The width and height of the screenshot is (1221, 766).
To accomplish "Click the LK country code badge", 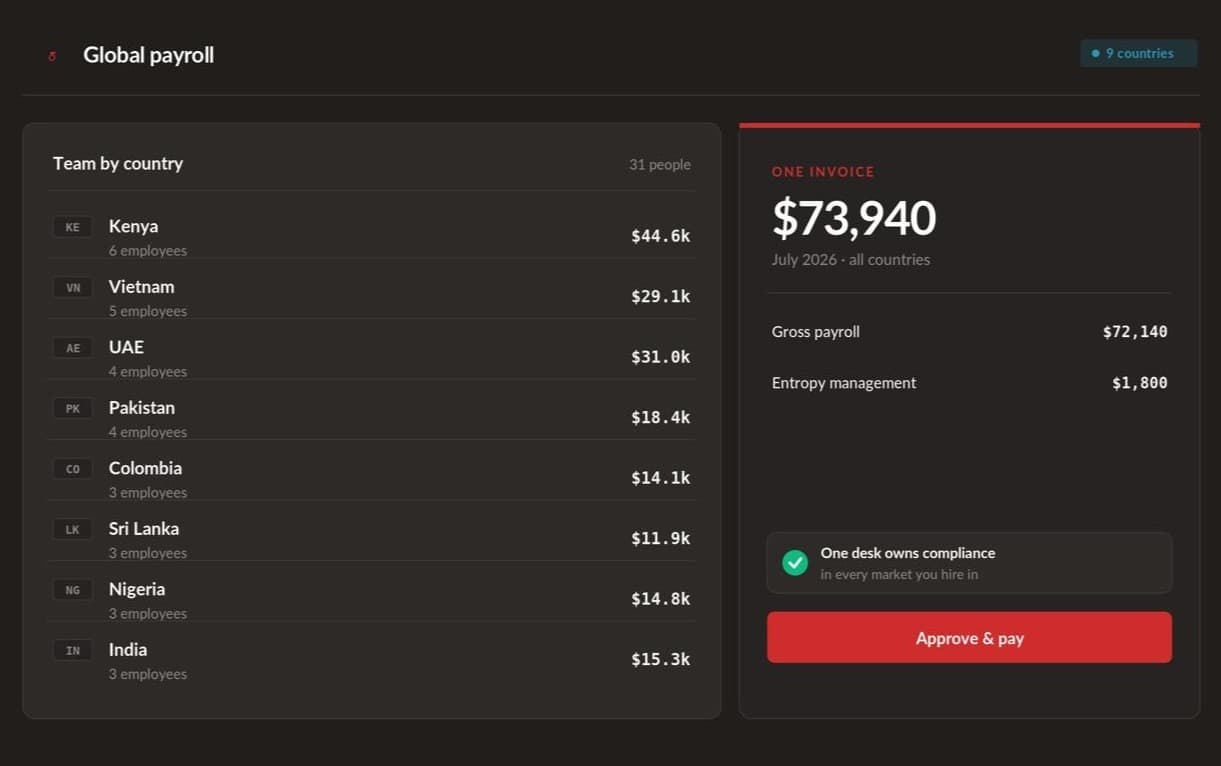I will (x=72, y=529).
